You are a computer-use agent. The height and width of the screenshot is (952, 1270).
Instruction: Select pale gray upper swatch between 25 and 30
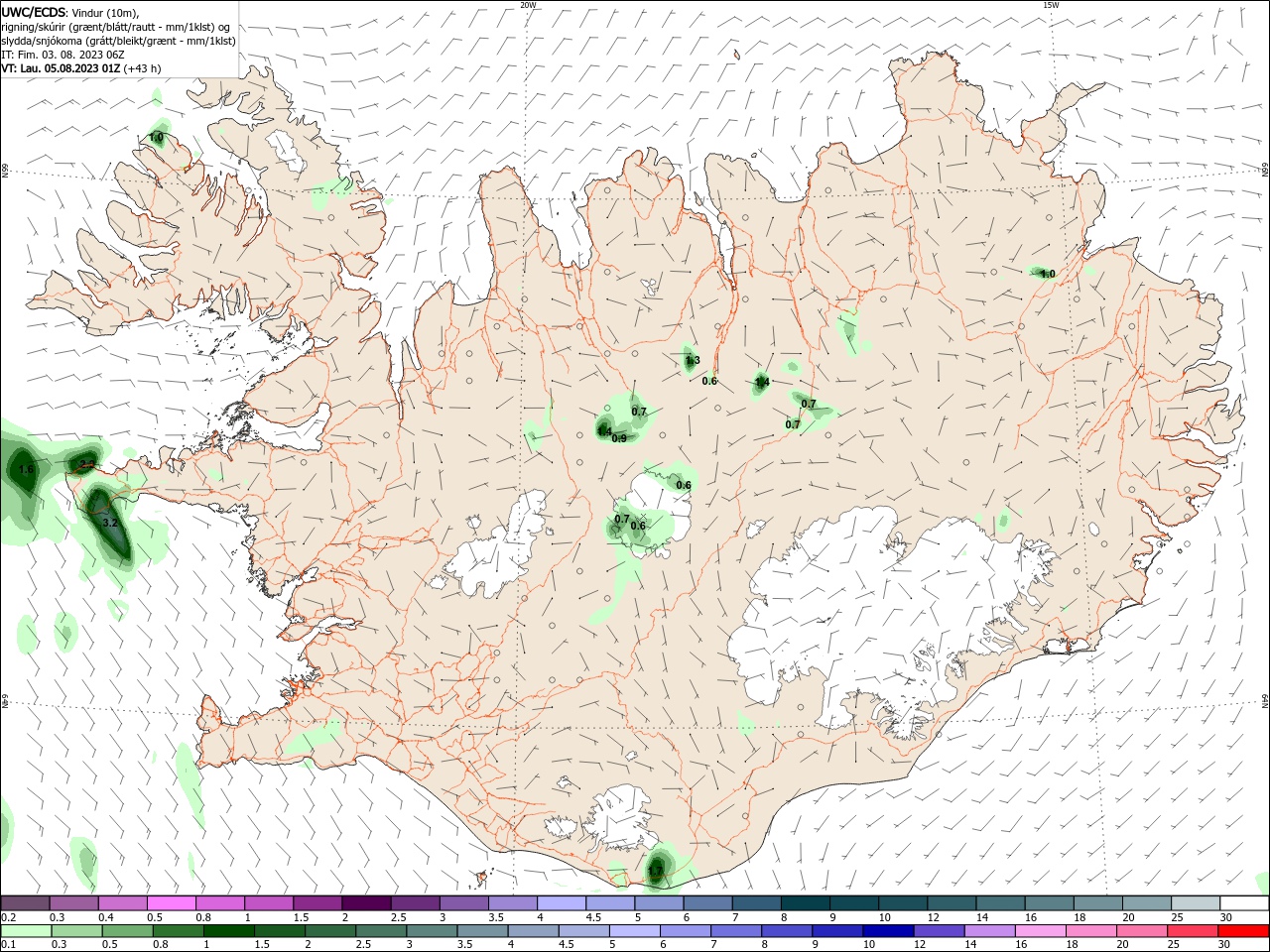coord(1197,903)
